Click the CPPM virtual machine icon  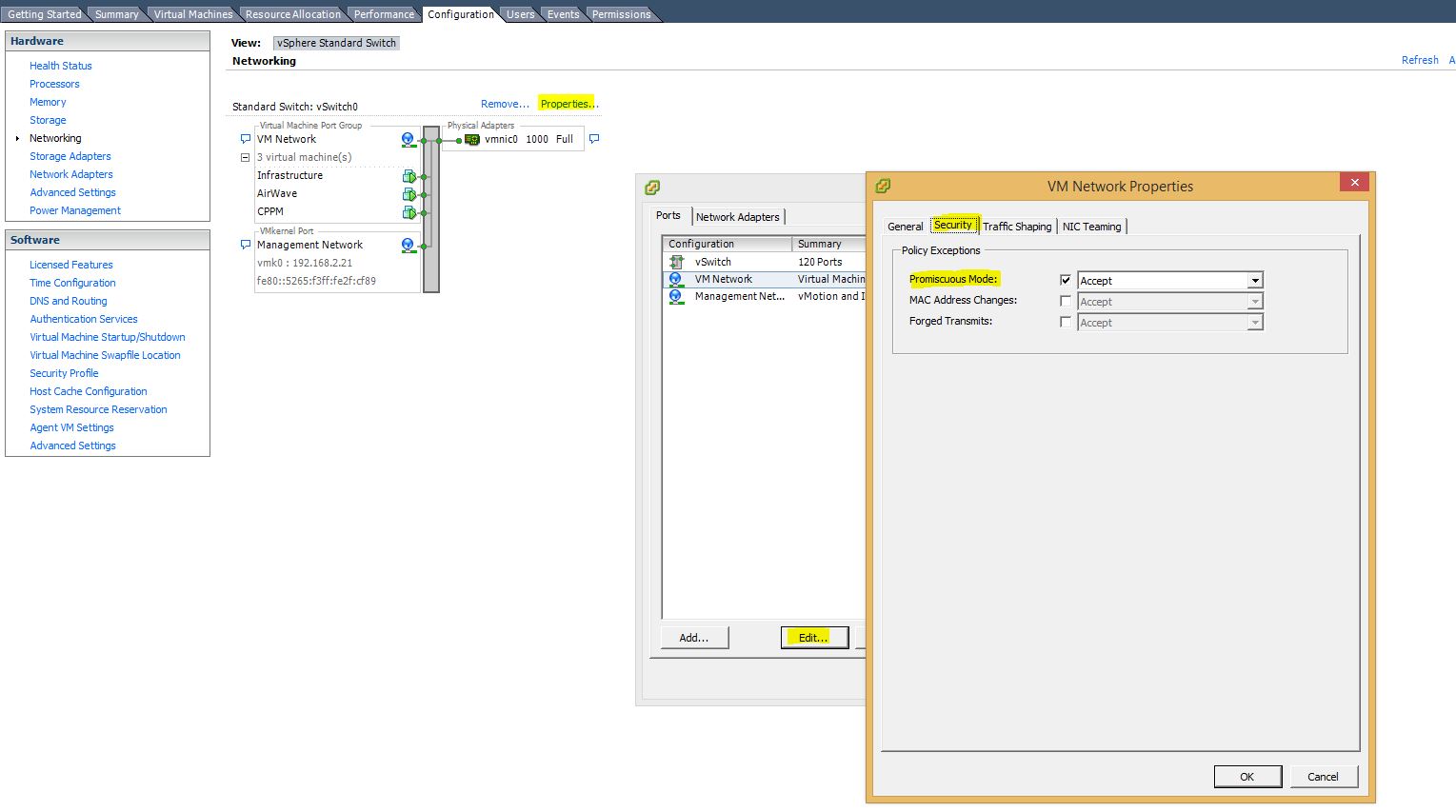click(410, 211)
